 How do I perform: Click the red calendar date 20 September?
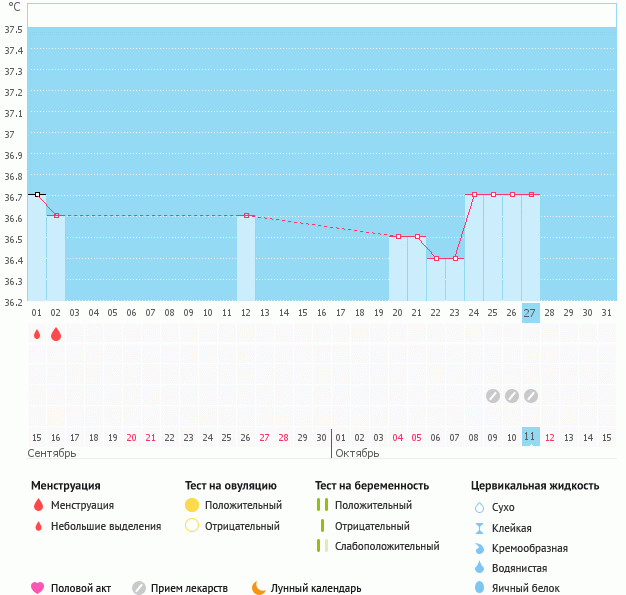132,437
